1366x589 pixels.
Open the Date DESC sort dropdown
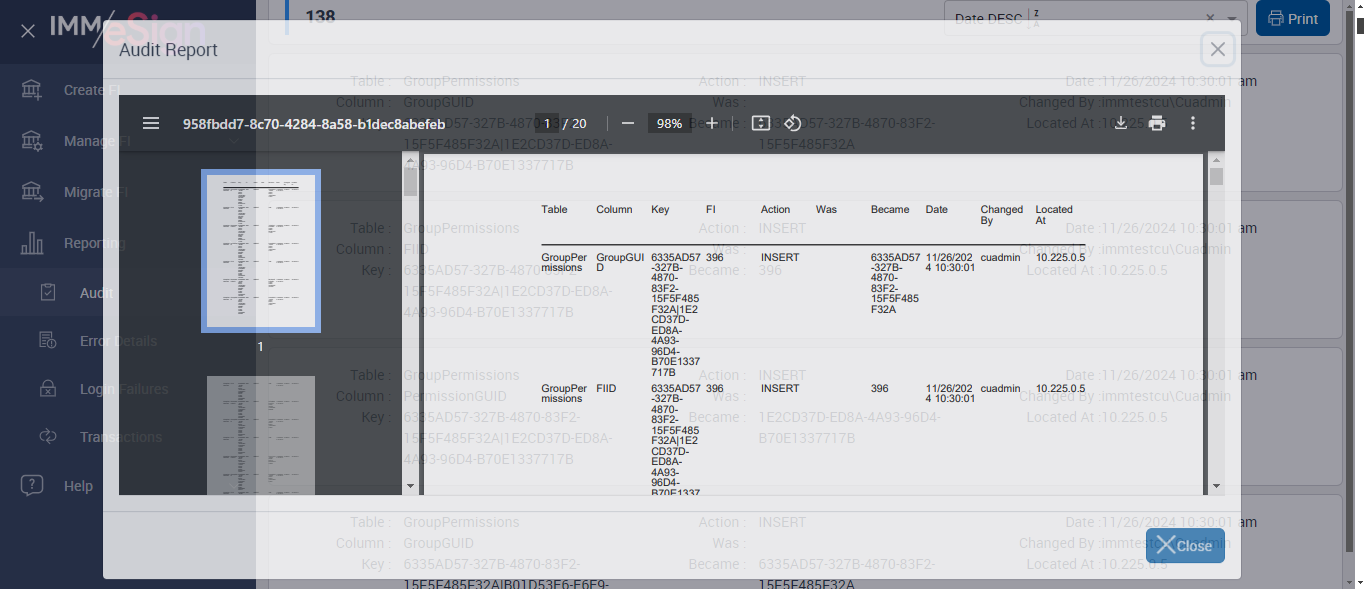tap(1233, 18)
